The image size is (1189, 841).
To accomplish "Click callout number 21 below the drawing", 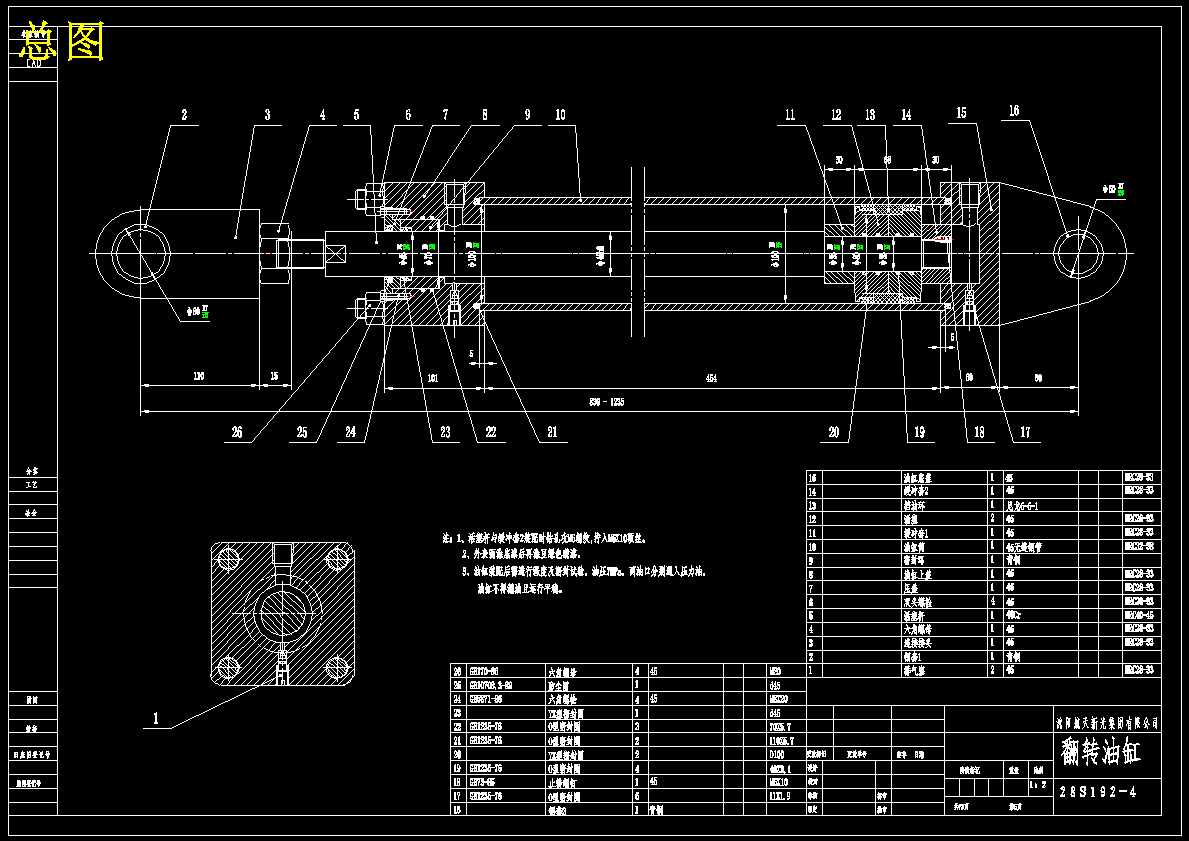I will pos(552,432).
